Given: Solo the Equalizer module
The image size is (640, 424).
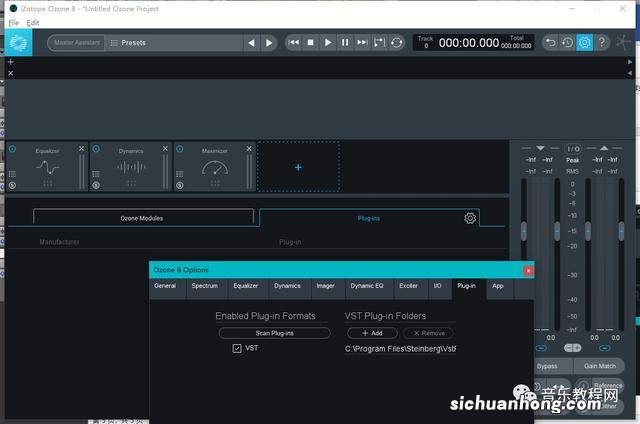Looking at the screenshot, I should [x=12, y=185].
